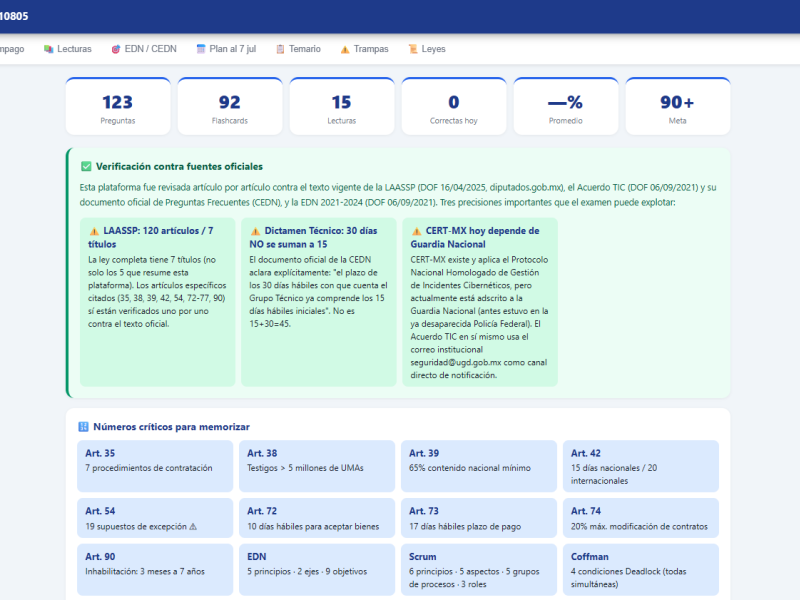This screenshot has width=800, height=600.
Task: Click the books icon beside Lecturas
Action: 48,49
